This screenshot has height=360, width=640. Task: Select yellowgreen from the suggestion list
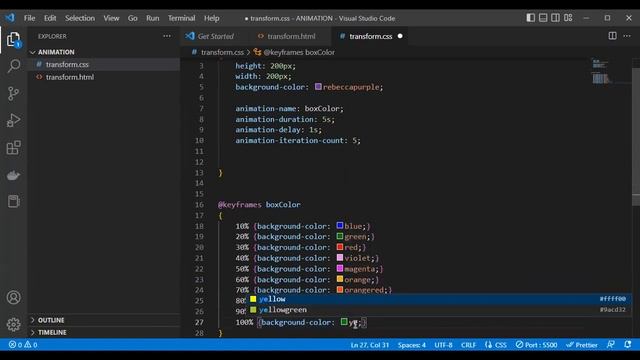[x=438, y=310]
